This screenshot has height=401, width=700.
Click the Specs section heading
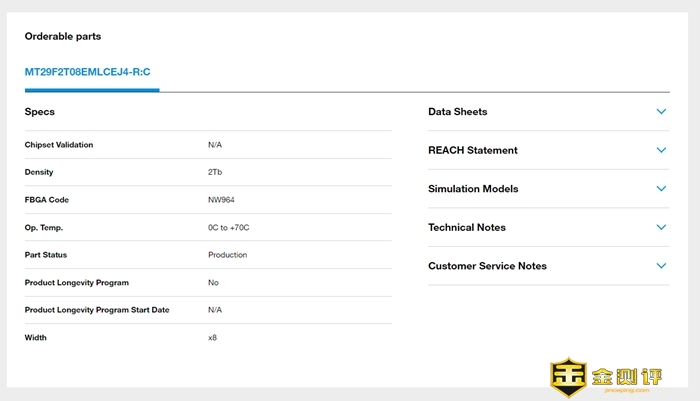click(40, 112)
